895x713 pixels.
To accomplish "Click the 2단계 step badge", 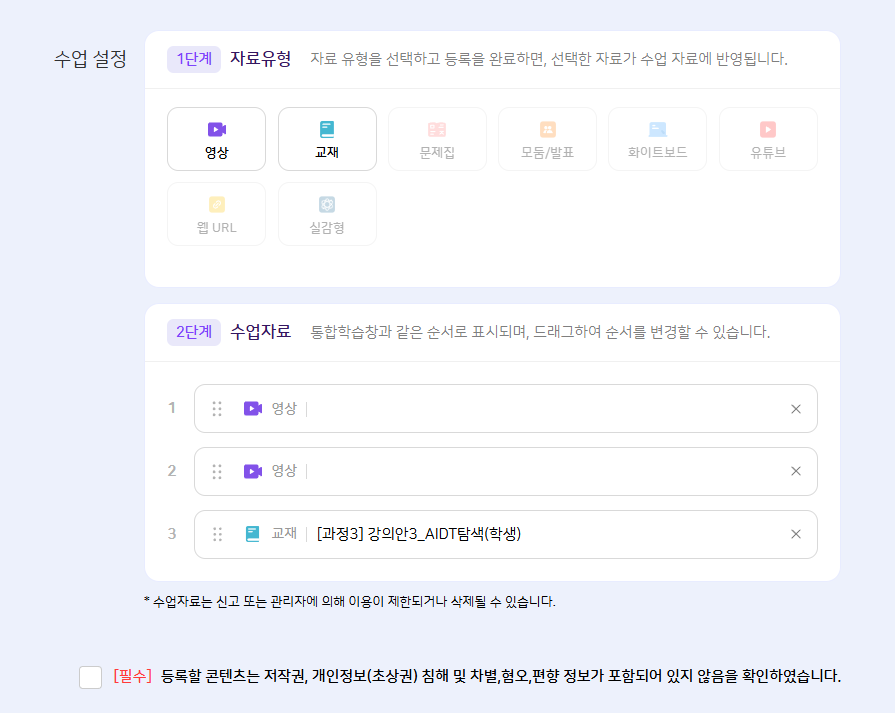I will [x=194, y=332].
